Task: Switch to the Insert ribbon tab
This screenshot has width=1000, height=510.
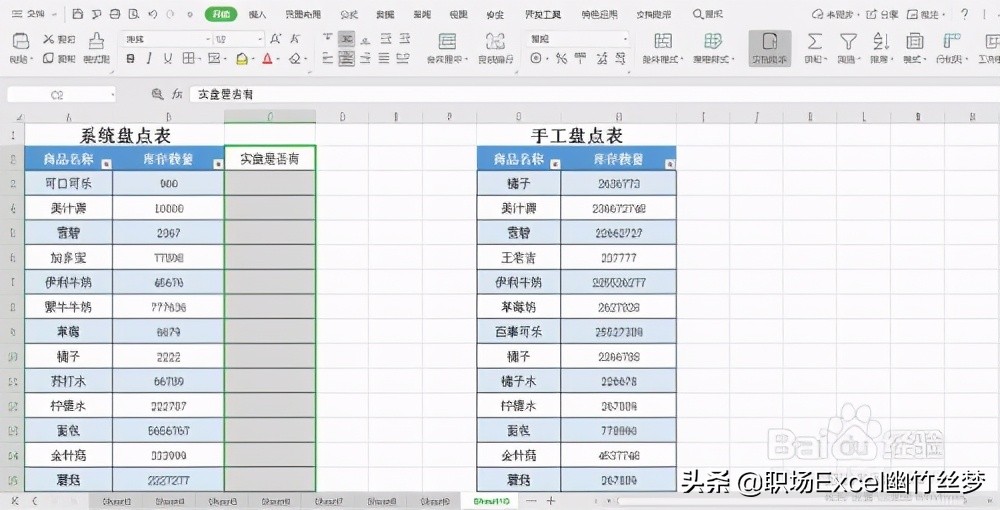Action: coord(257,14)
